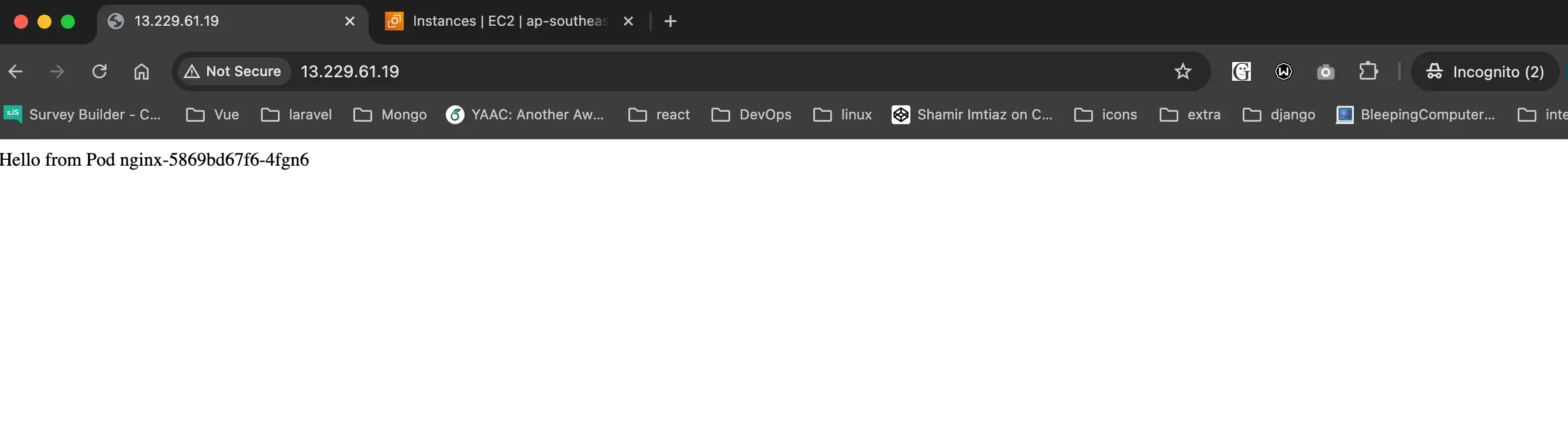
Task: Open the DevOps bookmarks folder
Action: pos(751,115)
